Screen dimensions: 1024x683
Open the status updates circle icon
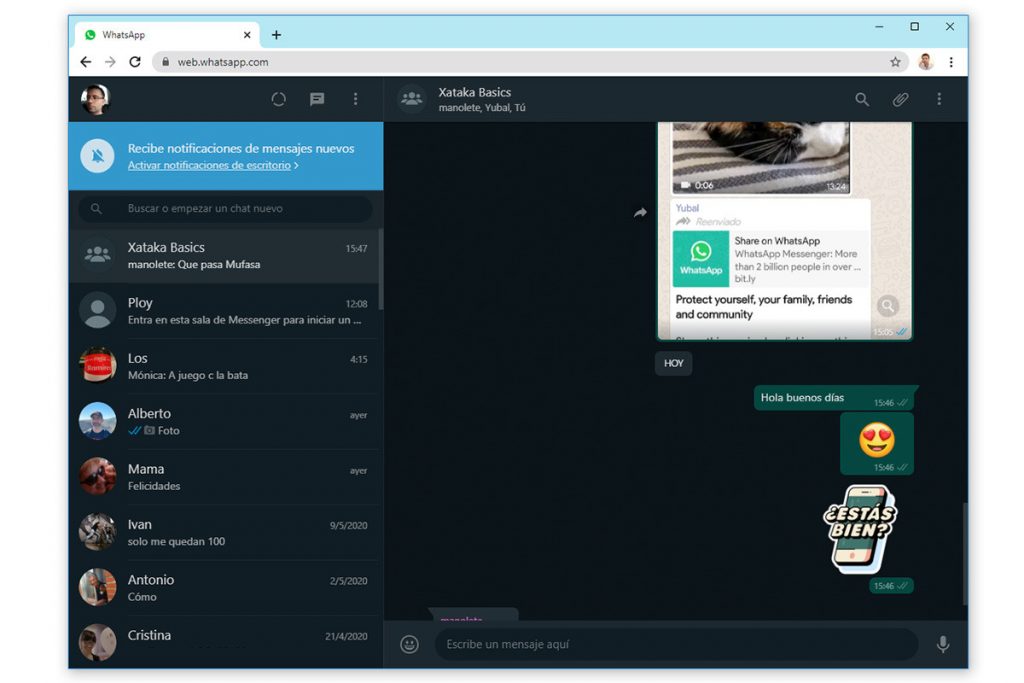coord(278,99)
